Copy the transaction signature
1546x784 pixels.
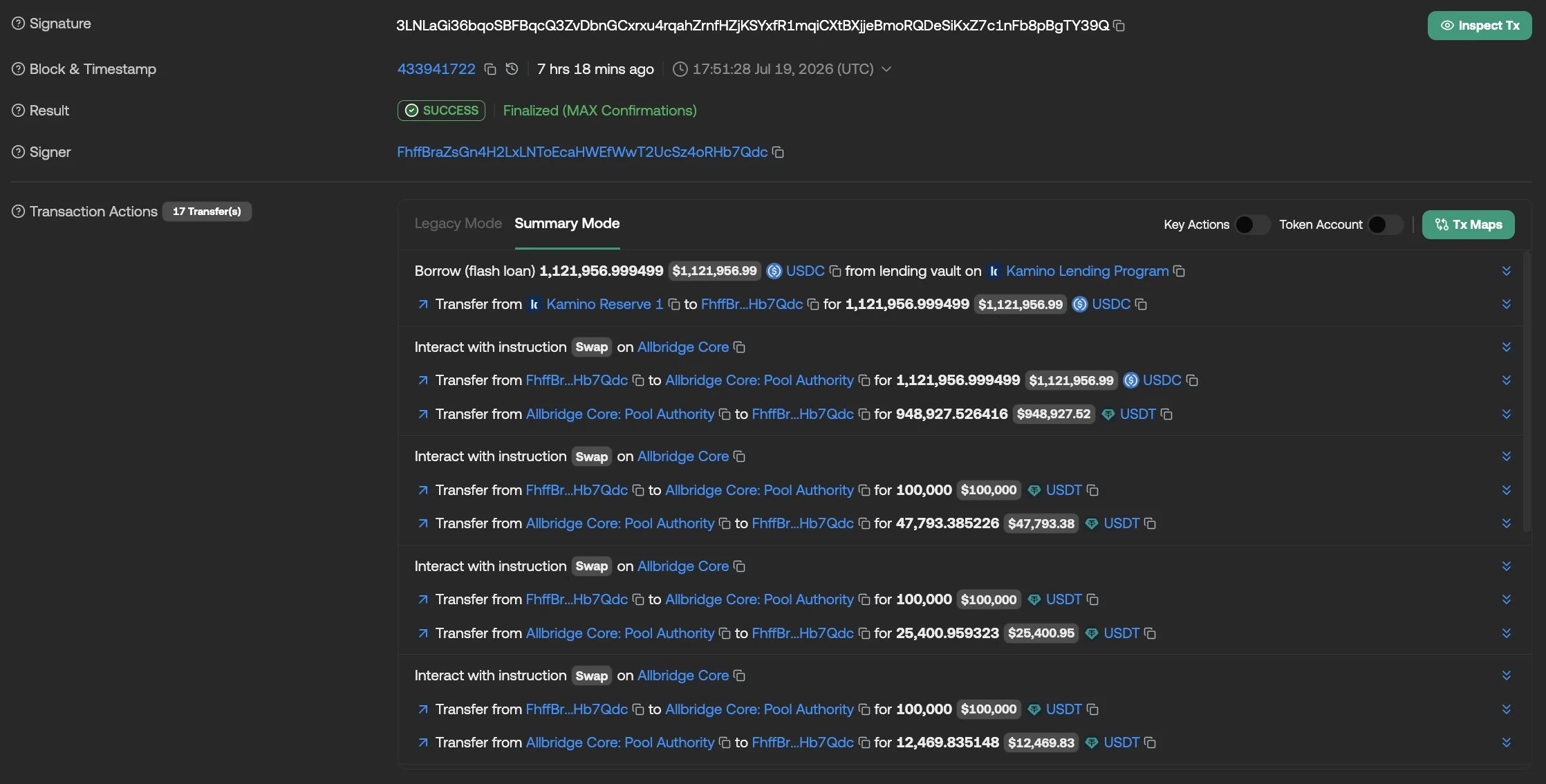point(1119,26)
